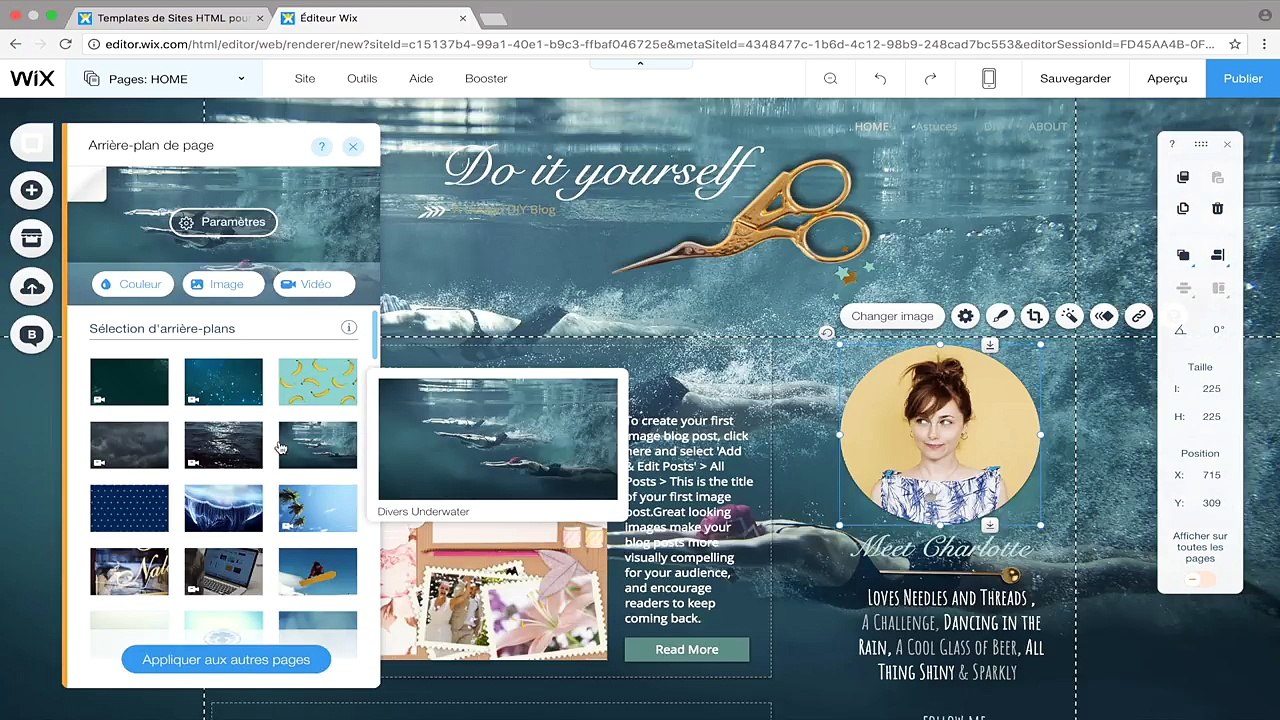Delete the selected element with trash icon
The width and height of the screenshot is (1280, 720).
(x=1217, y=208)
